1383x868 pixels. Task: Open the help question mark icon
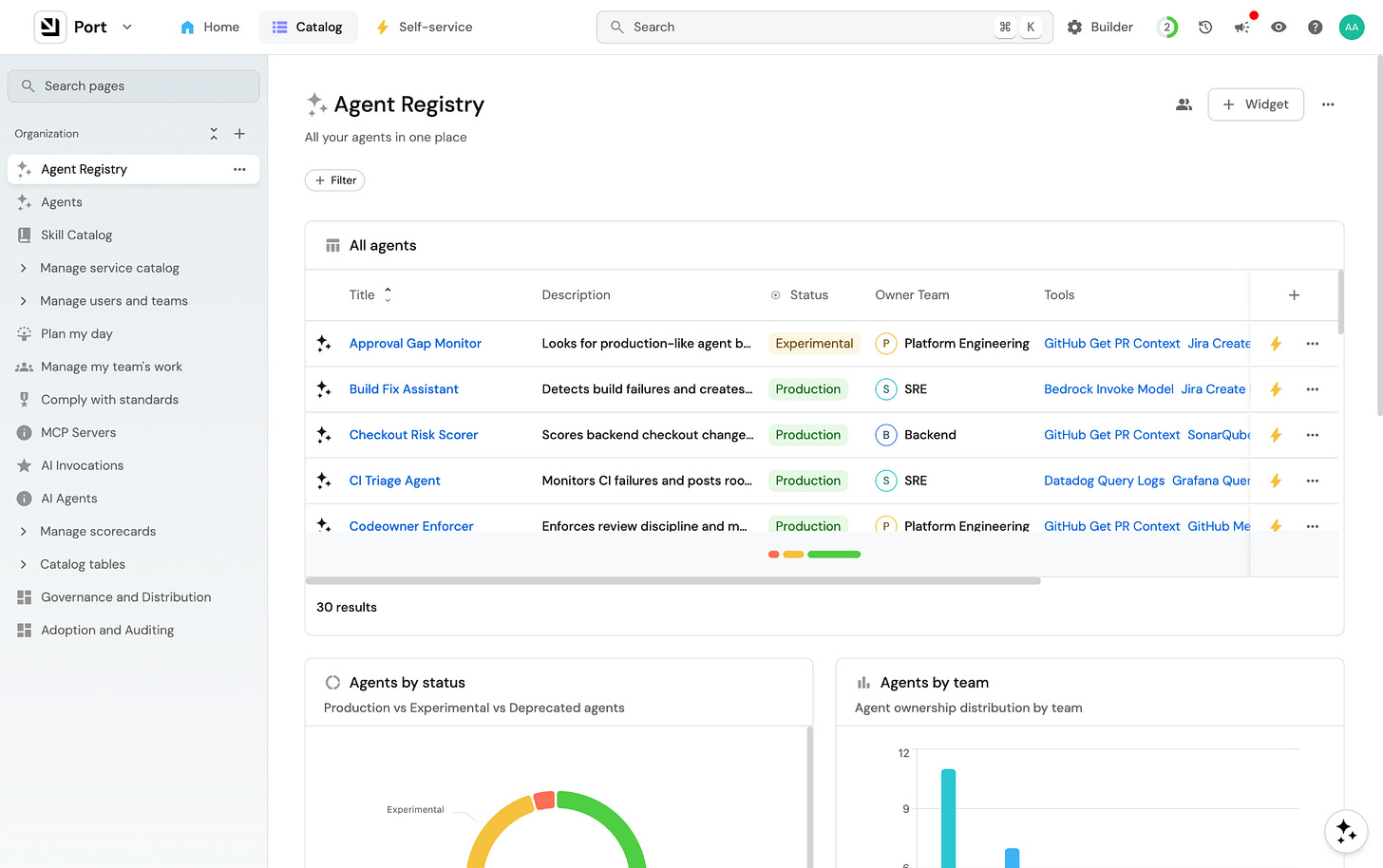pyautogui.click(x=1315, y=28)
